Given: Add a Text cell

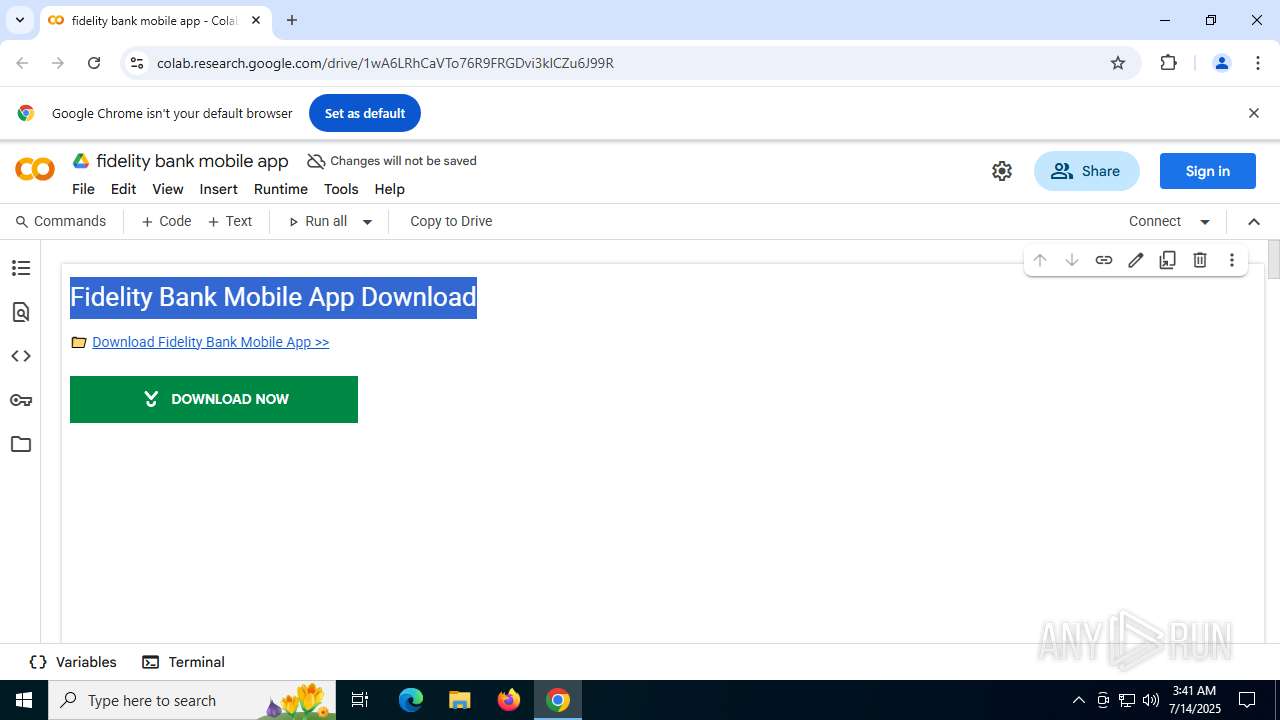Looking at the screenshot, I should (230, 221).
